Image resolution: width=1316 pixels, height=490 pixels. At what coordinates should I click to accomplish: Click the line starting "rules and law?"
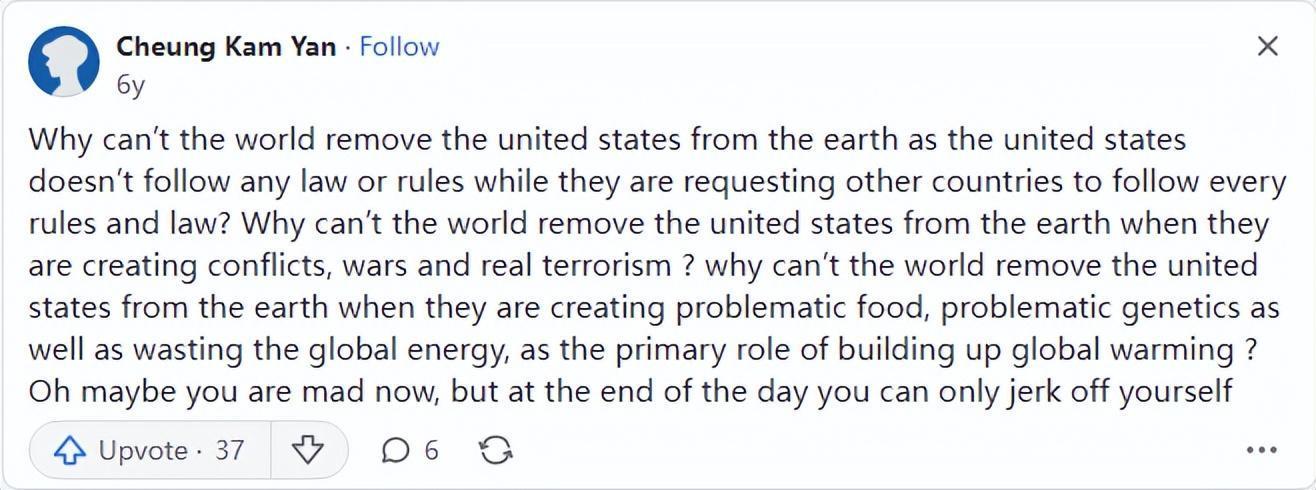[648, 223]
